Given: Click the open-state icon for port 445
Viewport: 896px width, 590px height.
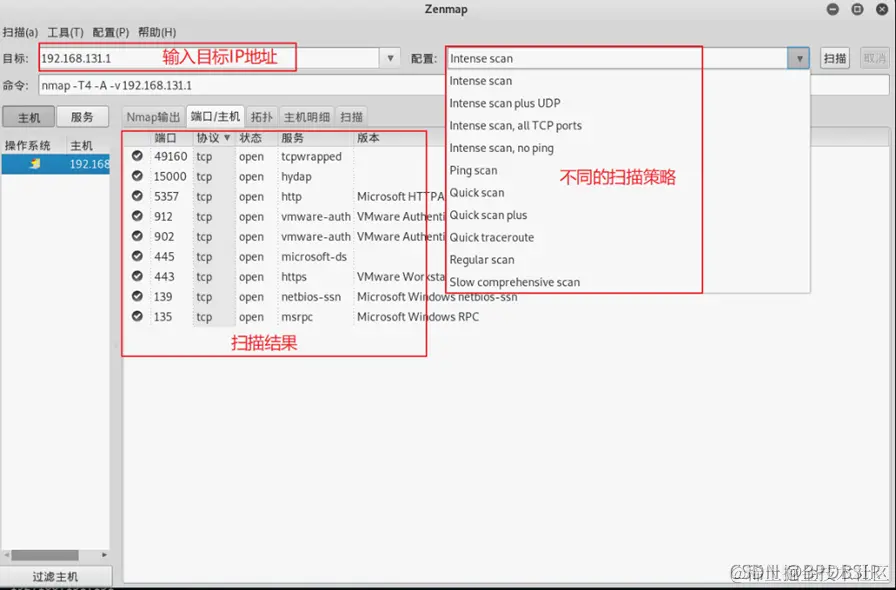Looking at the screenshot, I should [137, 256].
